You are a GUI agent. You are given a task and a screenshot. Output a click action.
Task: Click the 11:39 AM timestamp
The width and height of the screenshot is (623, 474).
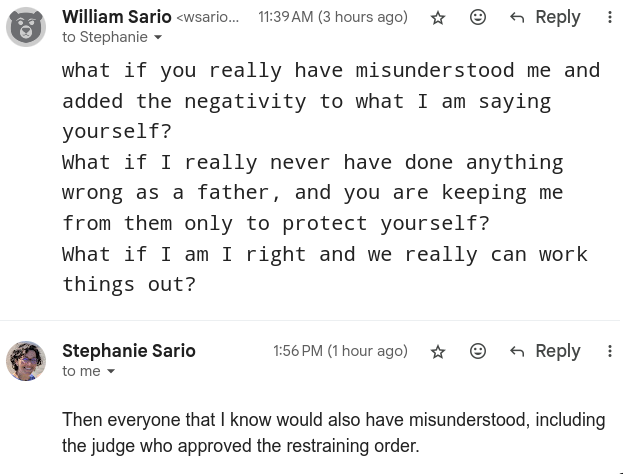(x=333, y=18)
